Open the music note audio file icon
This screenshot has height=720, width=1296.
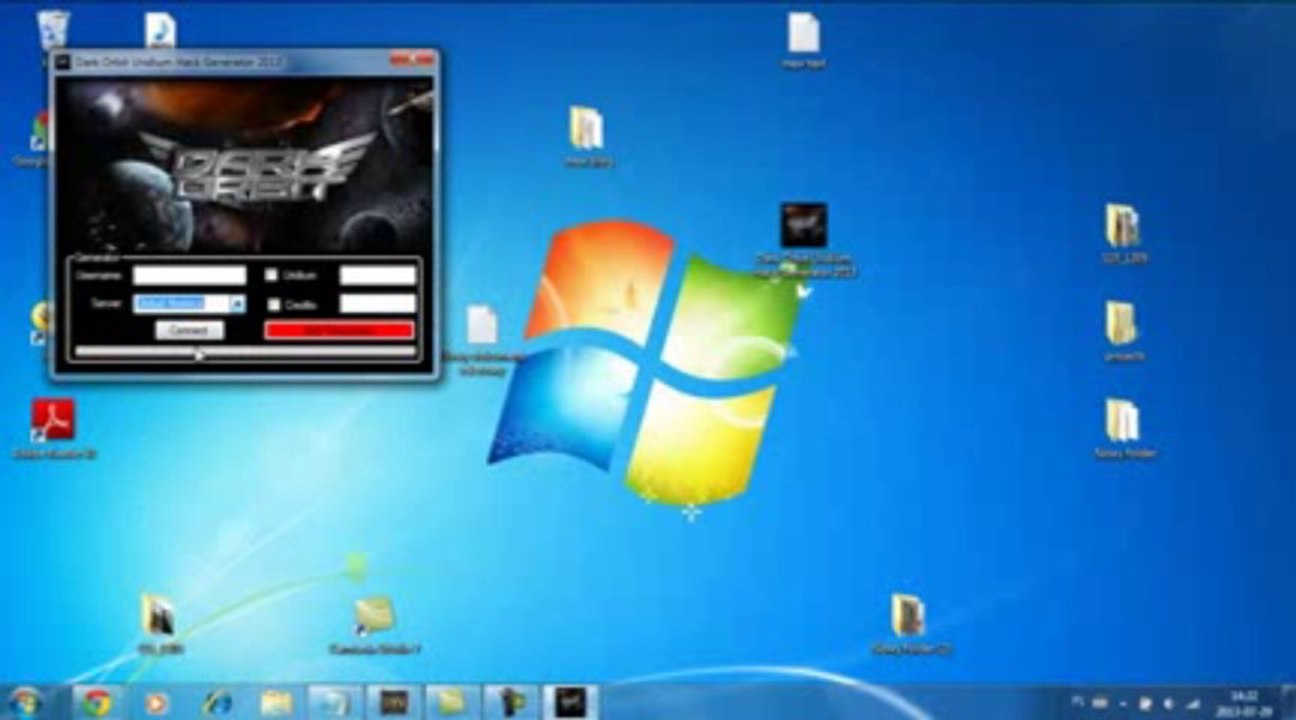tap(160, 30)
